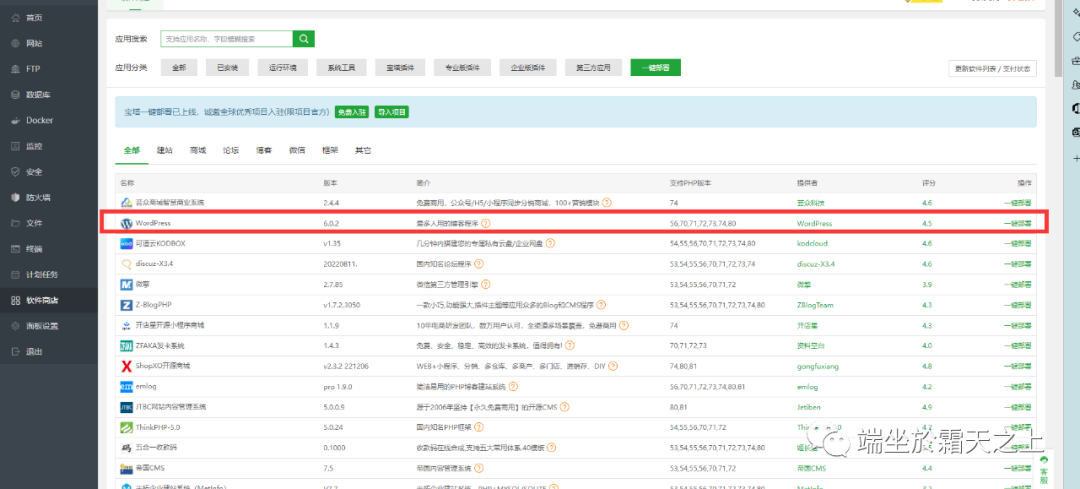Screen dimensions: 1080x489
Task: Click the emlog app icon
Action: pos(126,386)
